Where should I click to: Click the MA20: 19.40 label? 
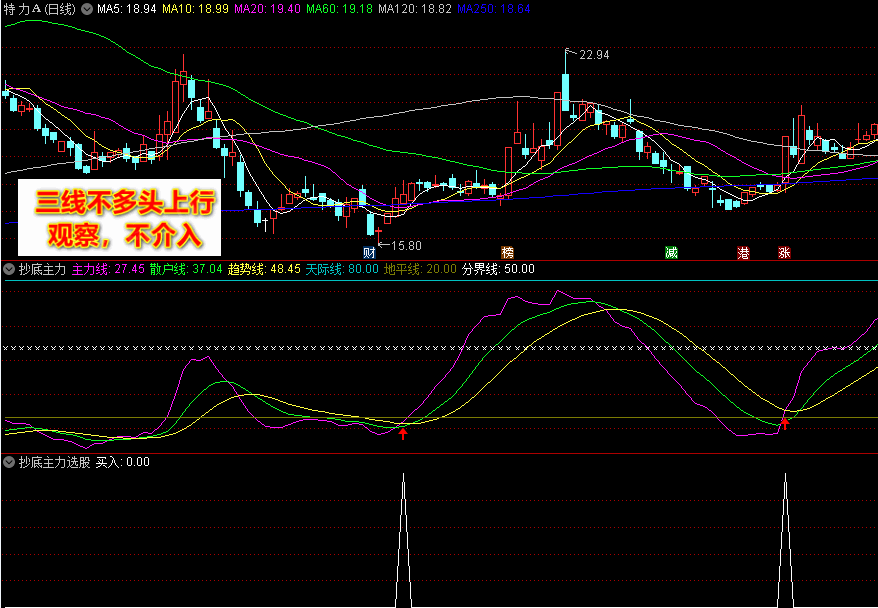point(268,9)
